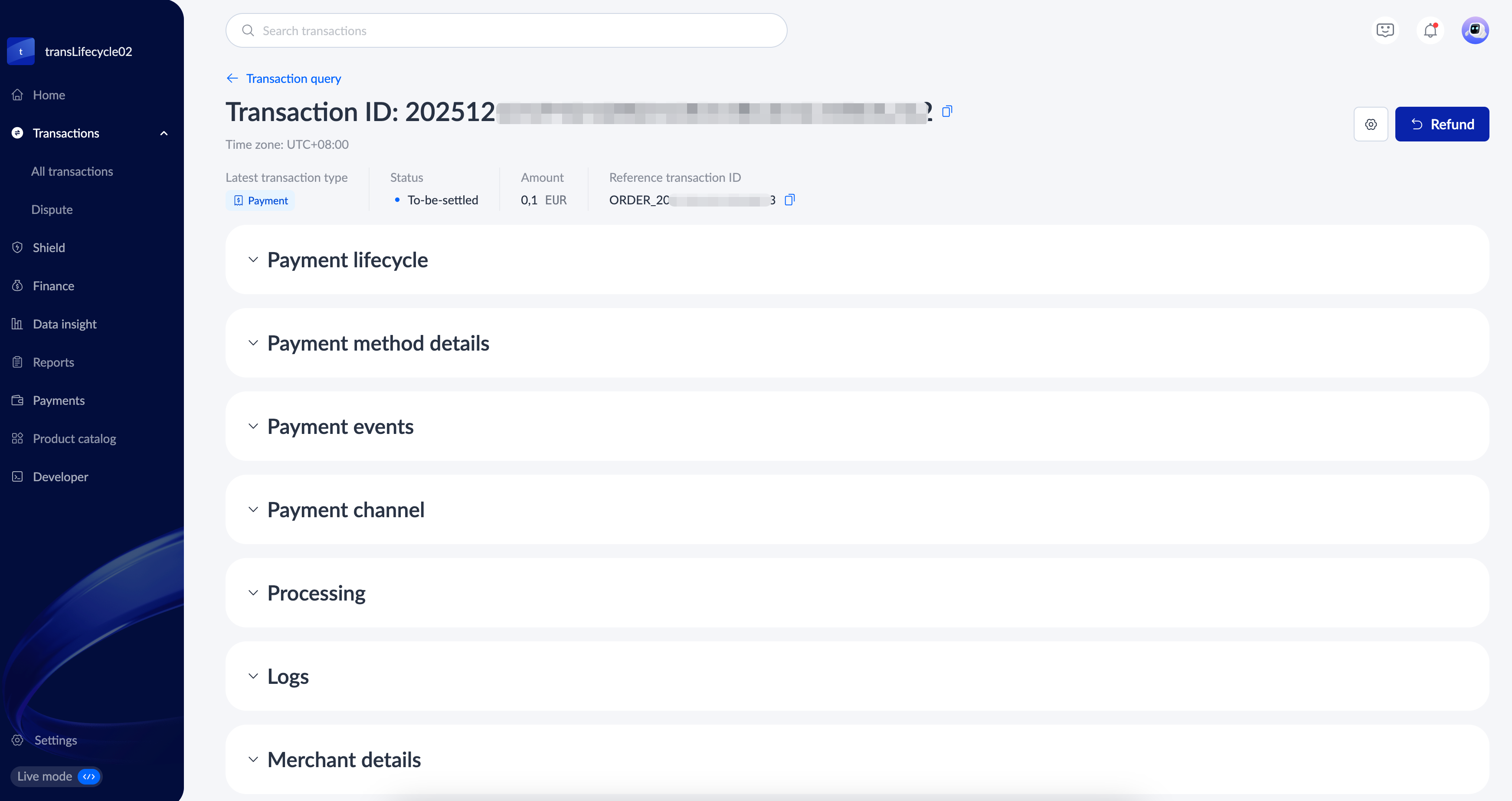Click the Search transactions field
This screenshot has height=801, width=1512.
coord(506,30)
